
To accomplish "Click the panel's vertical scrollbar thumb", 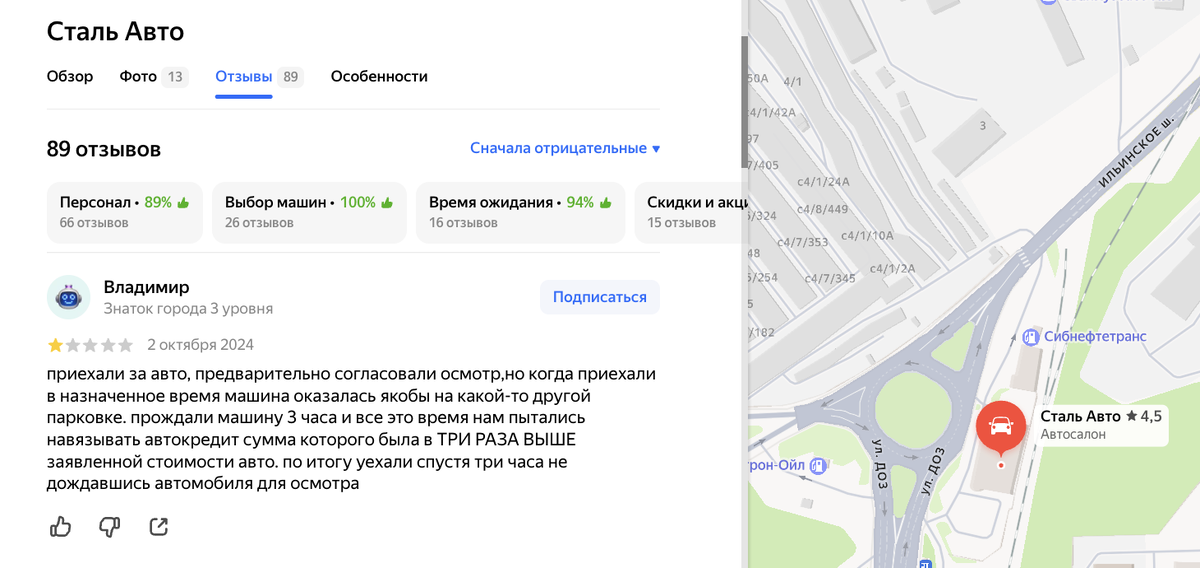I will click(744, 102).
